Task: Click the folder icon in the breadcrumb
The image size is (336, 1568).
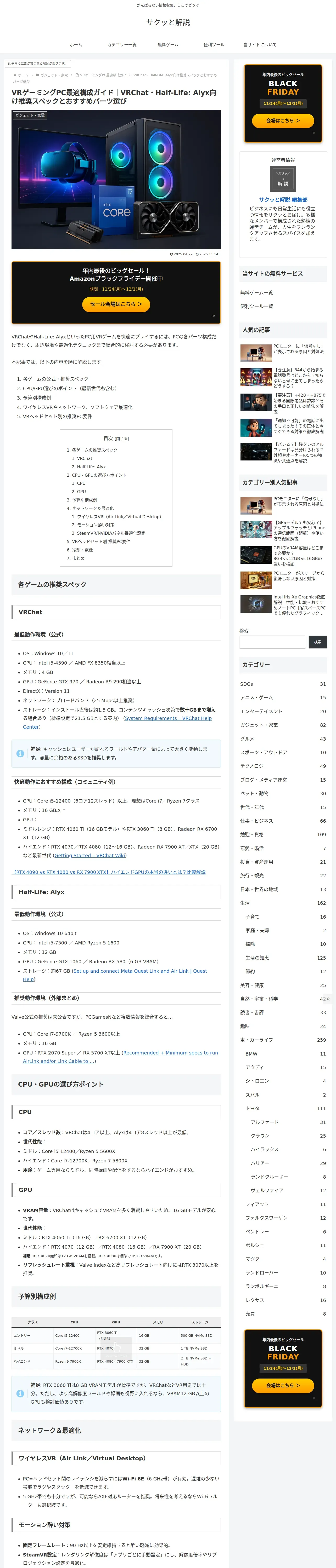Action: [37, 76]
